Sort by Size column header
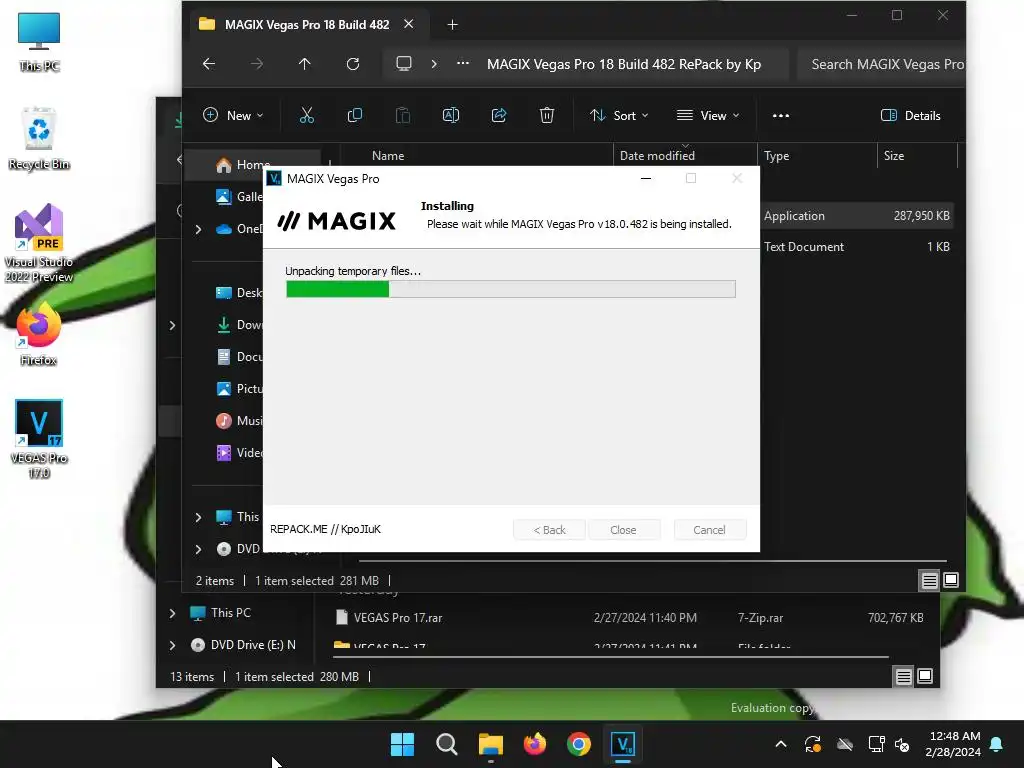Screen dimensions: 1024x768 894,156
